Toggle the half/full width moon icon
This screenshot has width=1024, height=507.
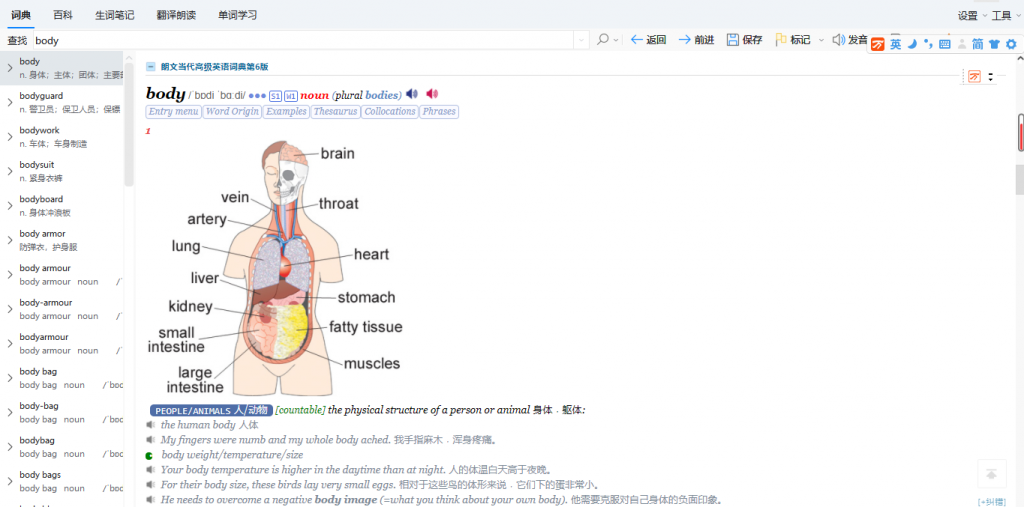click(x=914, y=44)
